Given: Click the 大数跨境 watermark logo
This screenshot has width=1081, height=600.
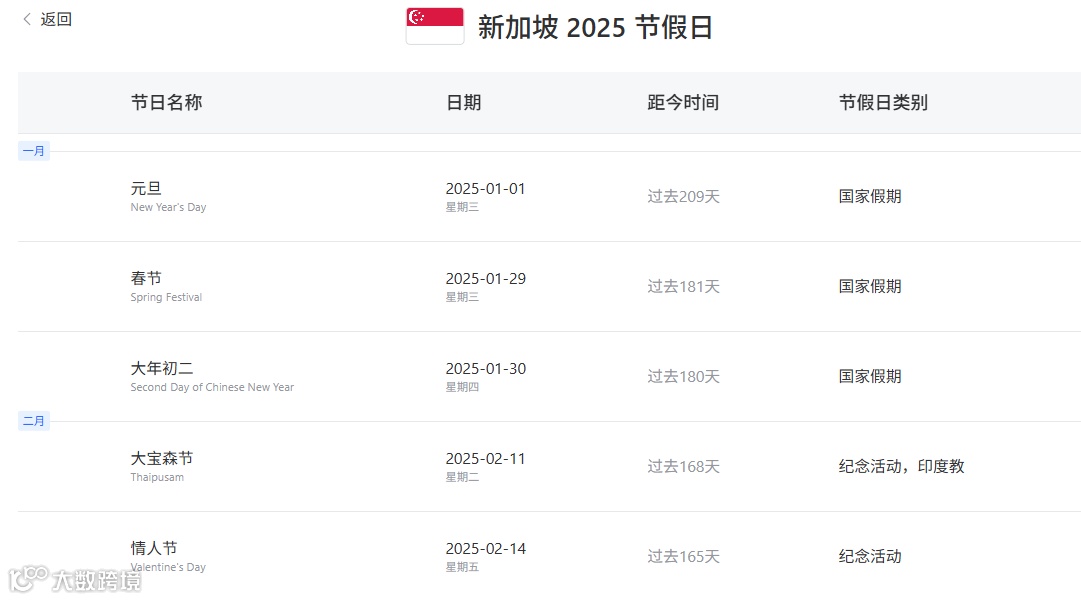Looking at the screenshot, I should (75, 579).
